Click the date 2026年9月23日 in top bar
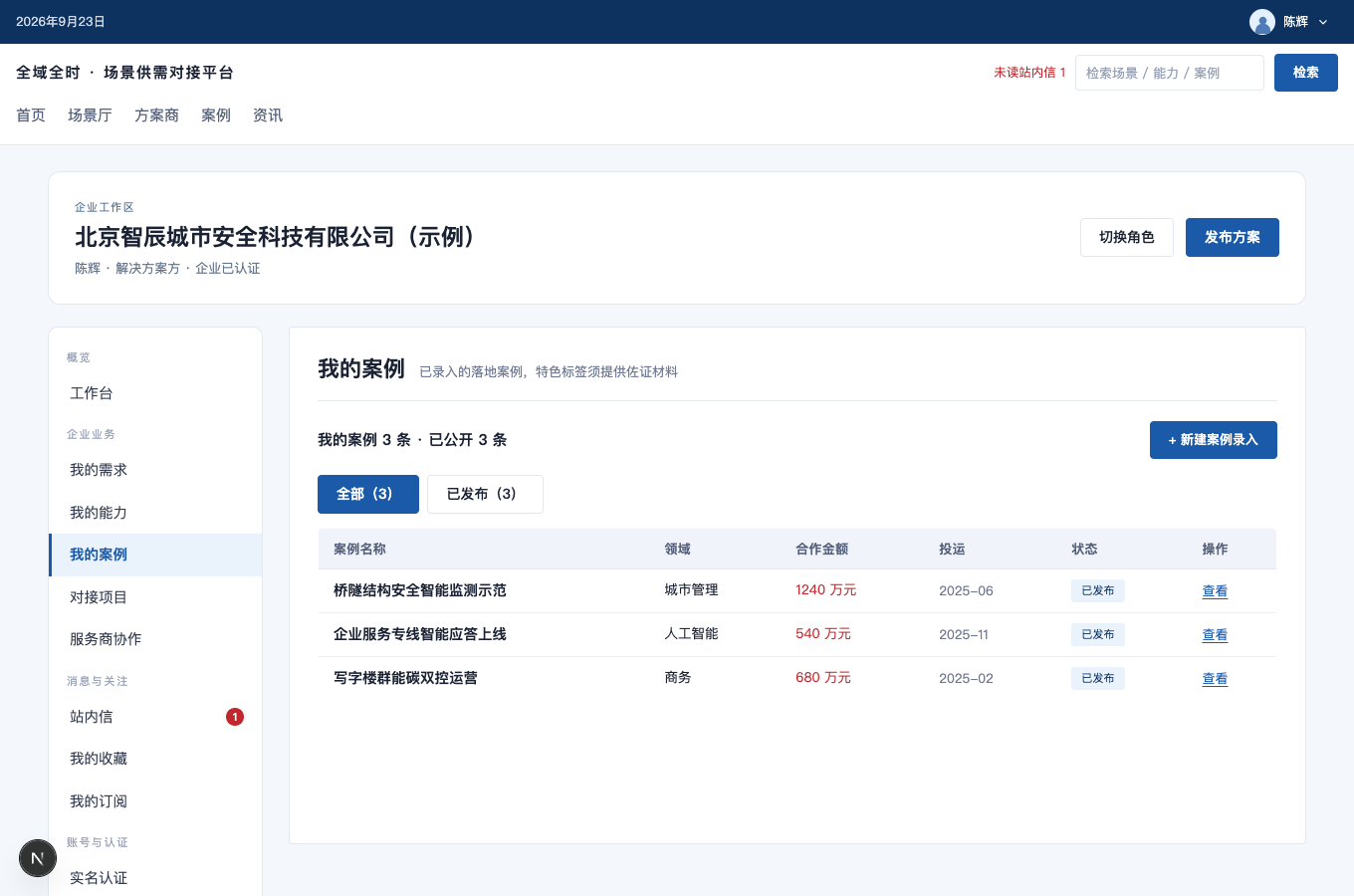 [x=61, y=22]
